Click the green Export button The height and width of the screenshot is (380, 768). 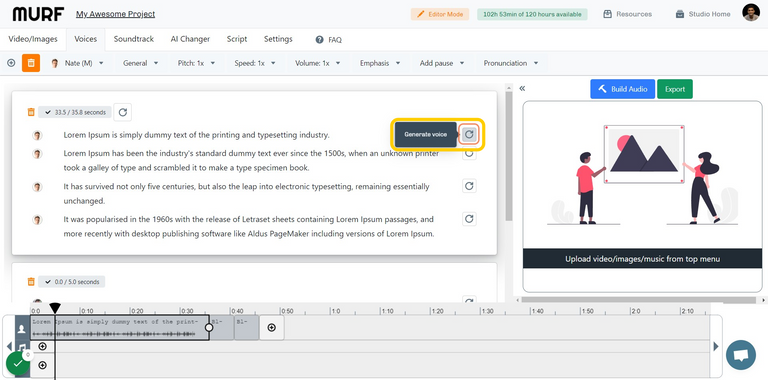tap(675, 89)
